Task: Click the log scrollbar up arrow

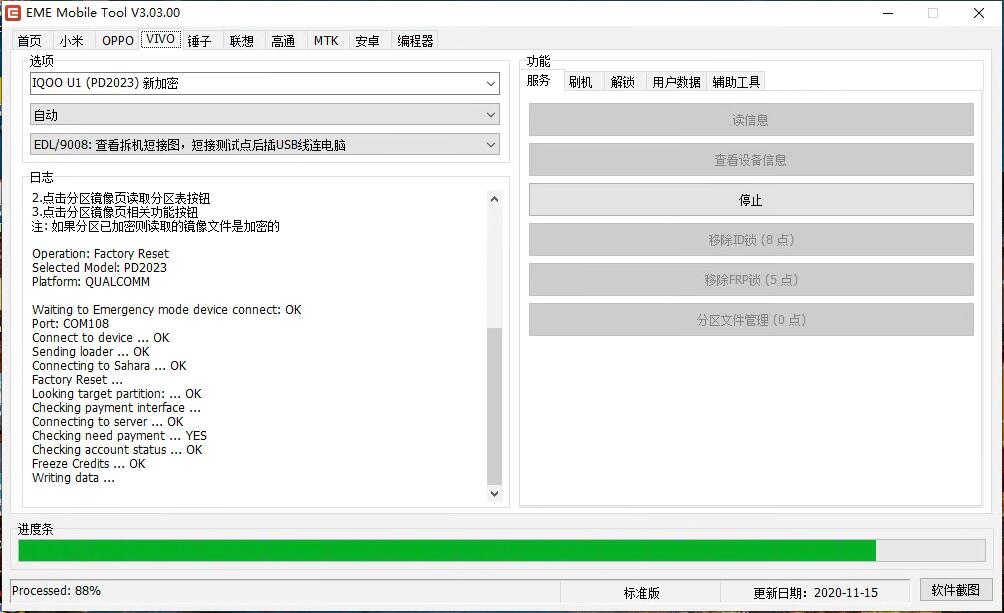Action: click(x=494, y=199)
